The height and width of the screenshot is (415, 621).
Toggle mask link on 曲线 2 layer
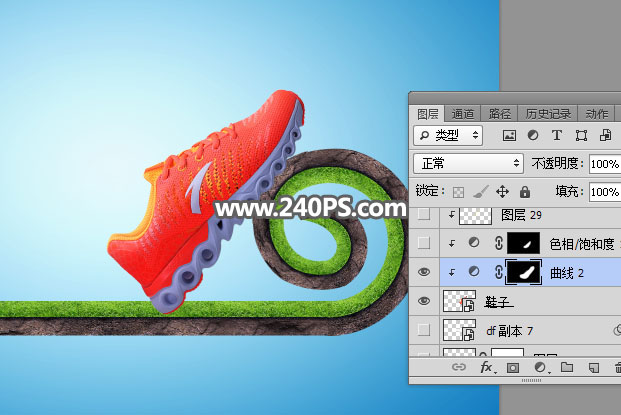pyautogui.click(x=499, y=272)
